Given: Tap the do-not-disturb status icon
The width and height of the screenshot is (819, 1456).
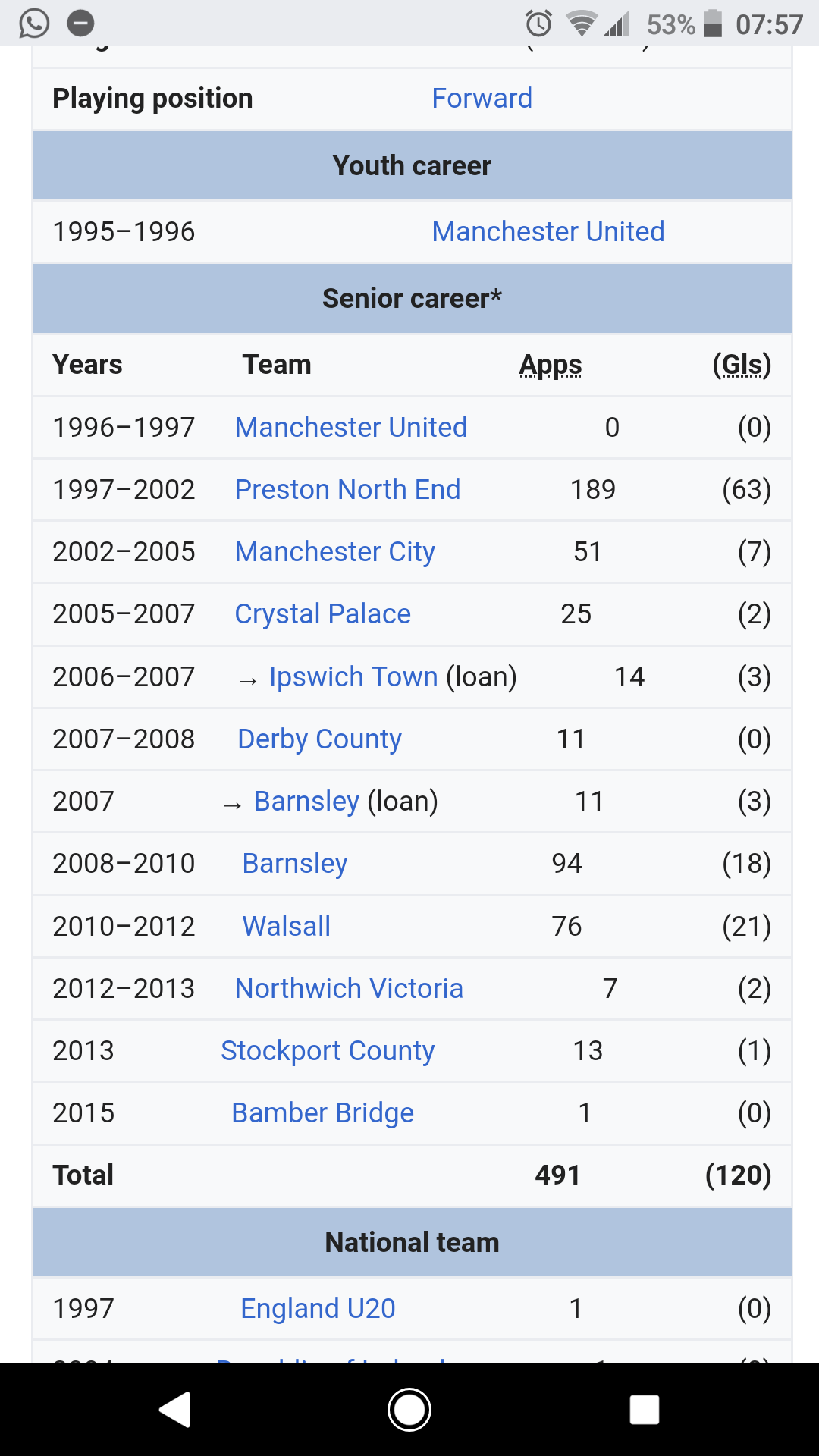Looking at the screenshot, I should click(81, 24).
